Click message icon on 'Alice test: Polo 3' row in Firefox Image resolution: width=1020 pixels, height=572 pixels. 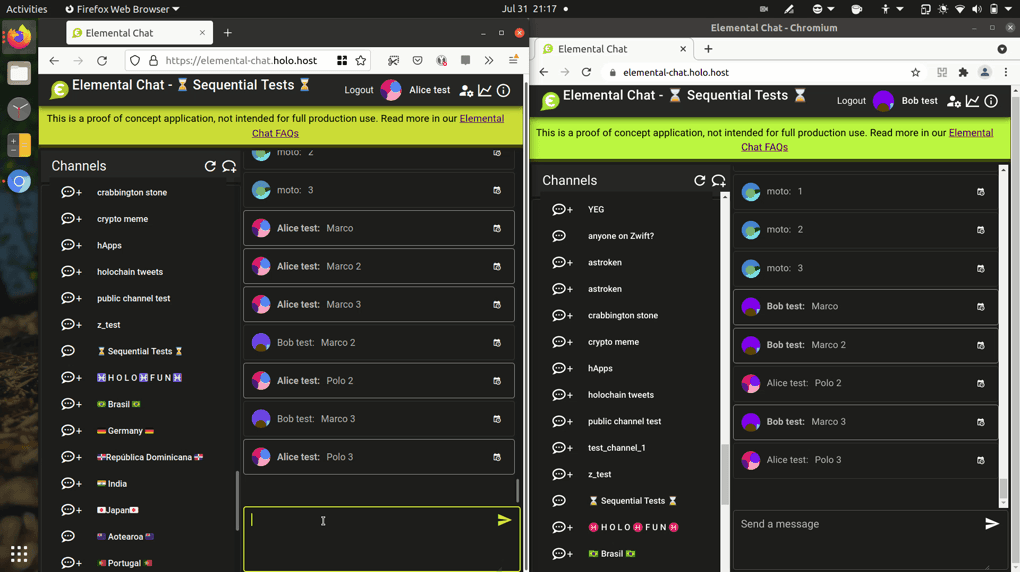click(x=497, y=457)
